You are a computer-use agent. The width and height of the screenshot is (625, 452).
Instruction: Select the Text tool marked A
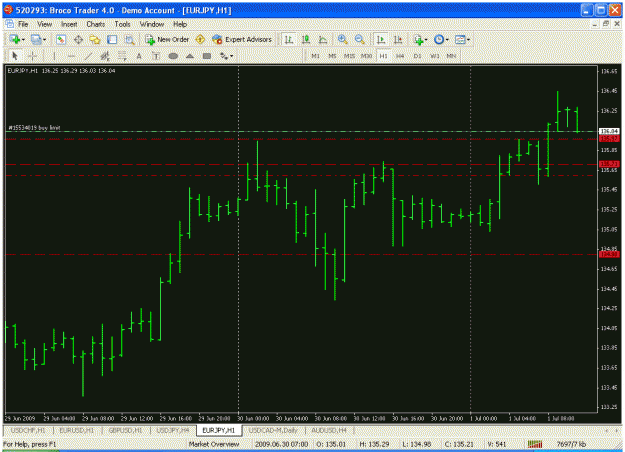tap(139, 56)
